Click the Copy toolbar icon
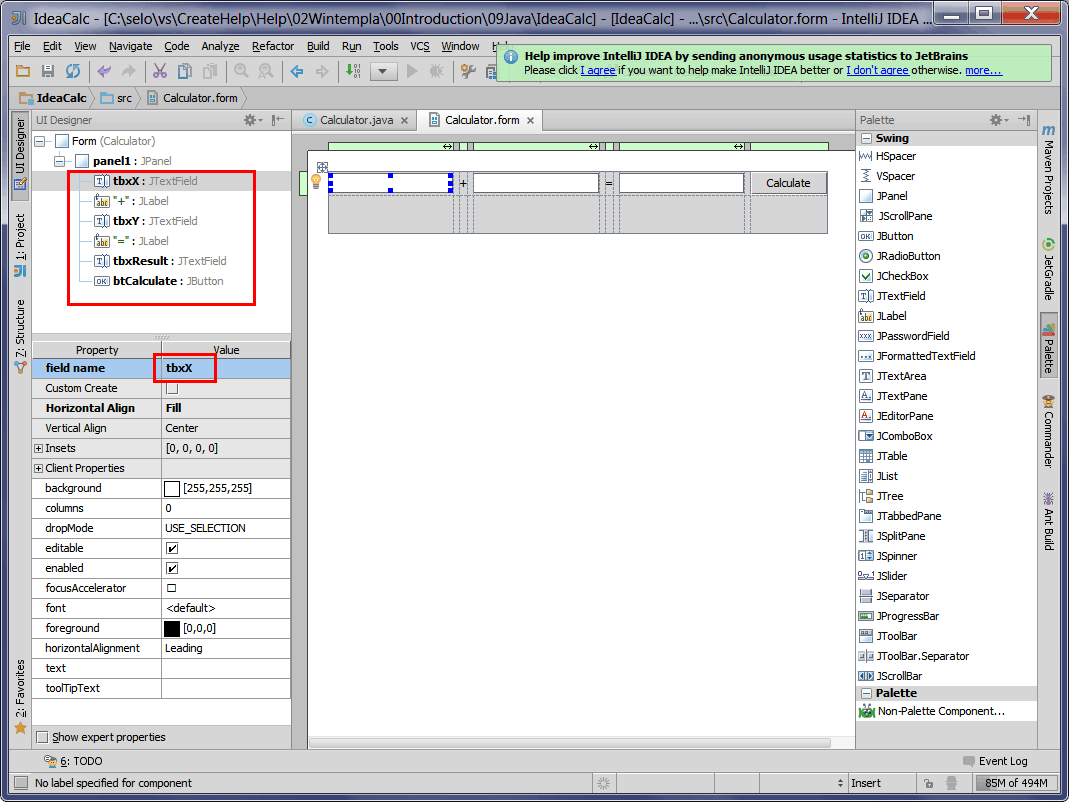This screenshot has width=1069, height=802. 184,71
